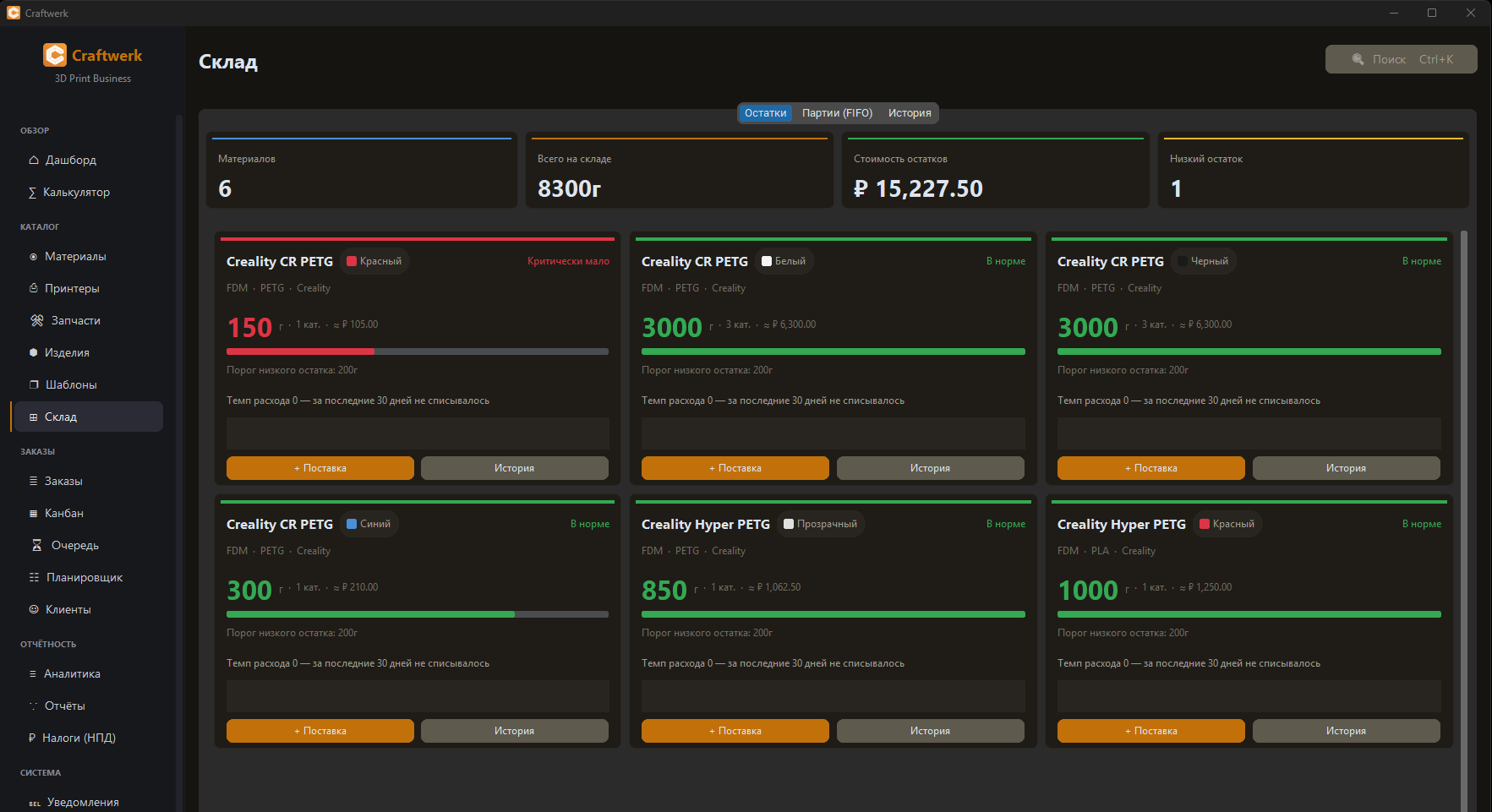Open История for Creality Hyper PETG Прозрачный
The image size is (1492, 812).
pyautogui.click(x=930, y=731)
